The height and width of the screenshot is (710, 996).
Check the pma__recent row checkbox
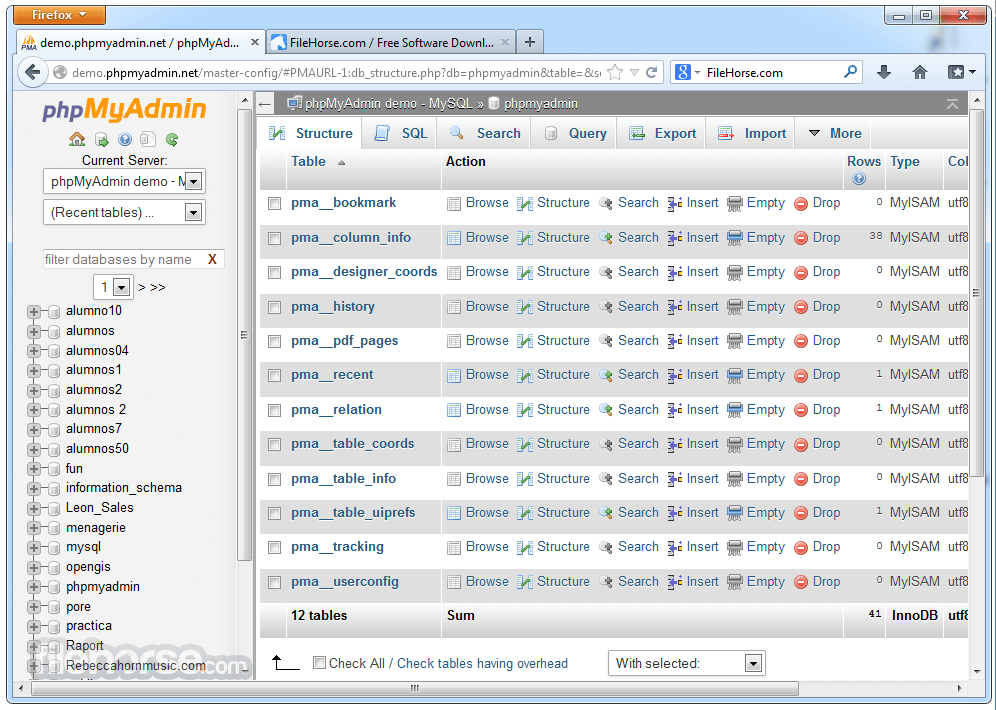point(274,376)
